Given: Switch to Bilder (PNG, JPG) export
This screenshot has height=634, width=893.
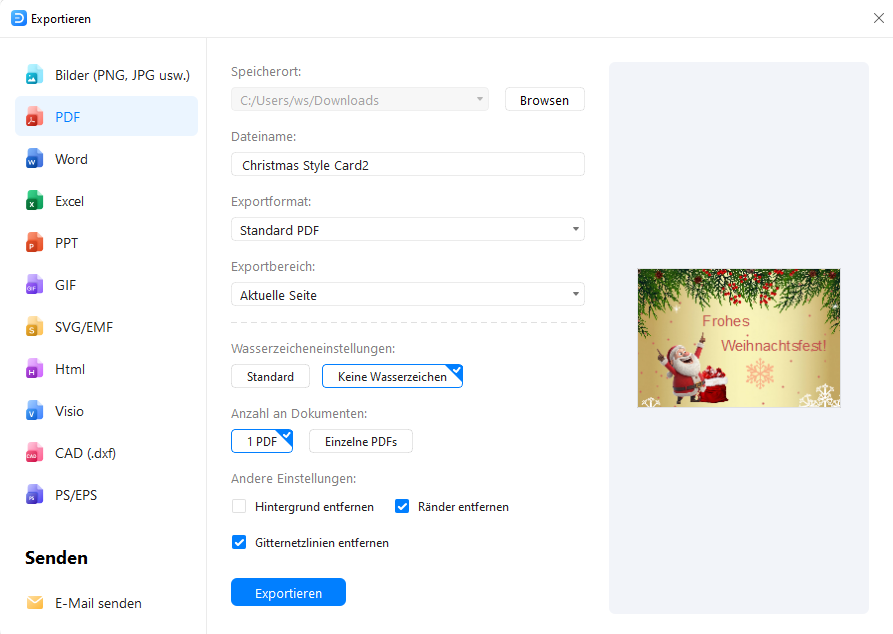Looking at the screenshot, I should pyautogui.click(x=36, y=74).
